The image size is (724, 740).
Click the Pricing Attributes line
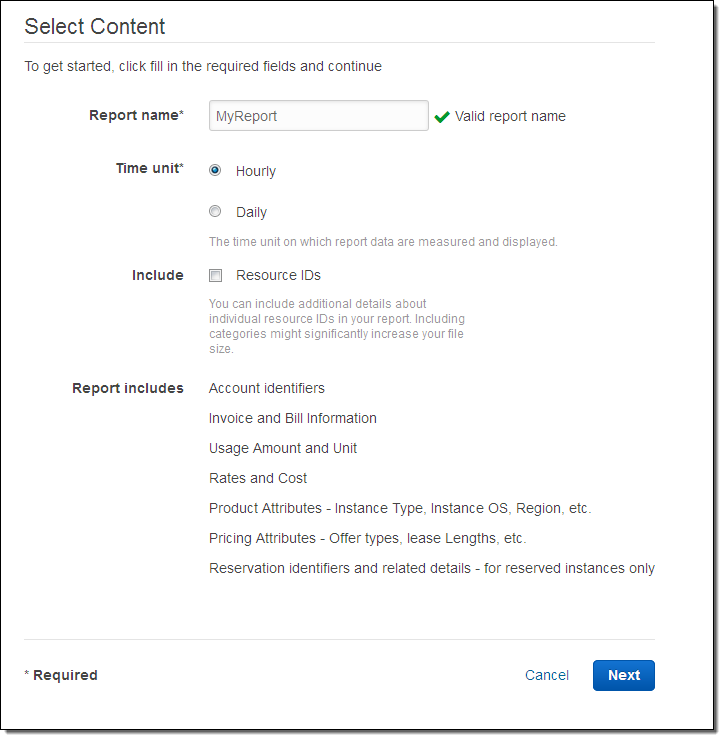[367, 538]
